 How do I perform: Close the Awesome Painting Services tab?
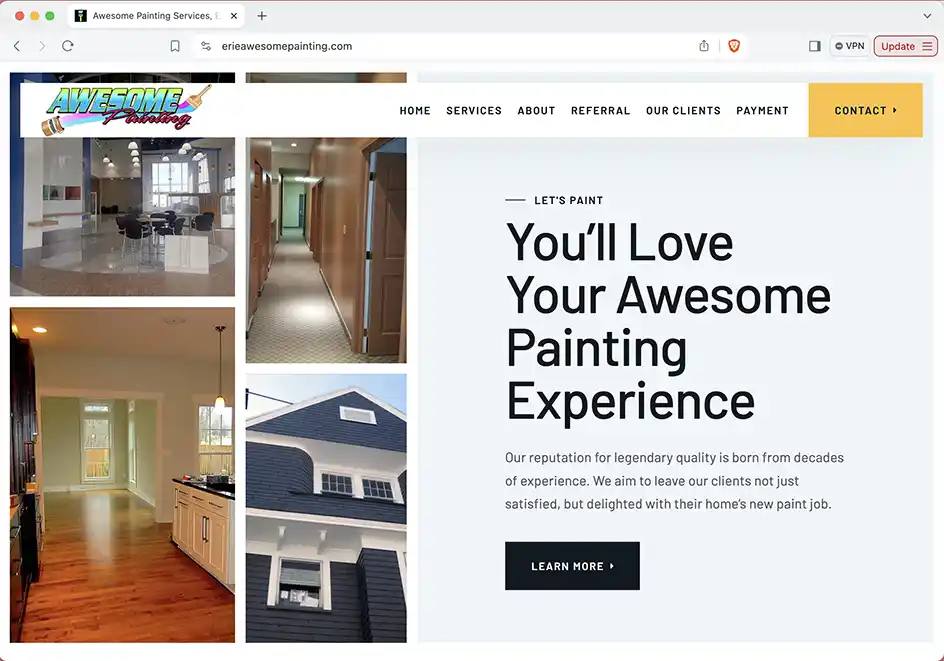234,16
